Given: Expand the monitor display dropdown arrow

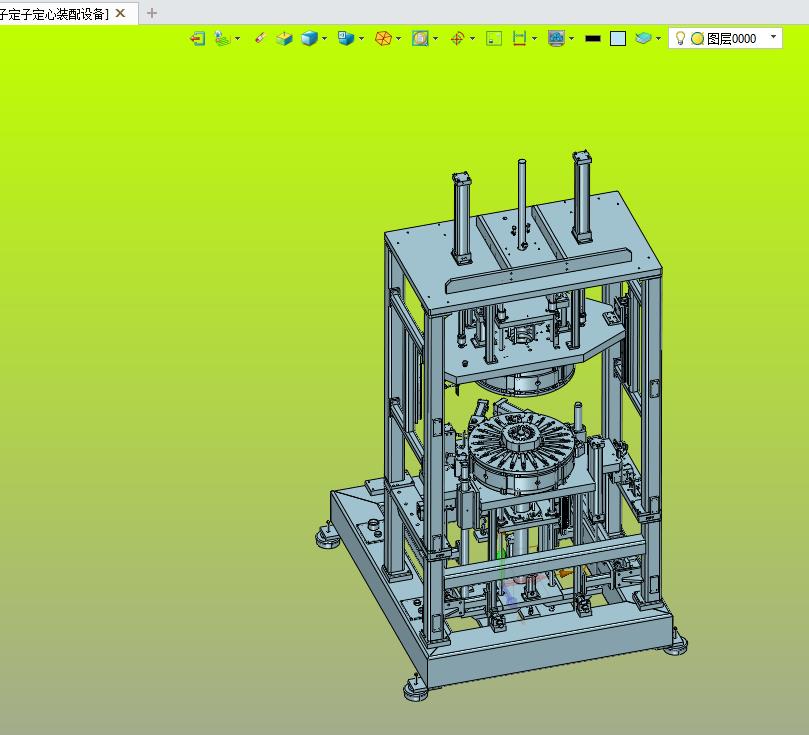Looking at the screenshot, I should (x=572, y=39).
